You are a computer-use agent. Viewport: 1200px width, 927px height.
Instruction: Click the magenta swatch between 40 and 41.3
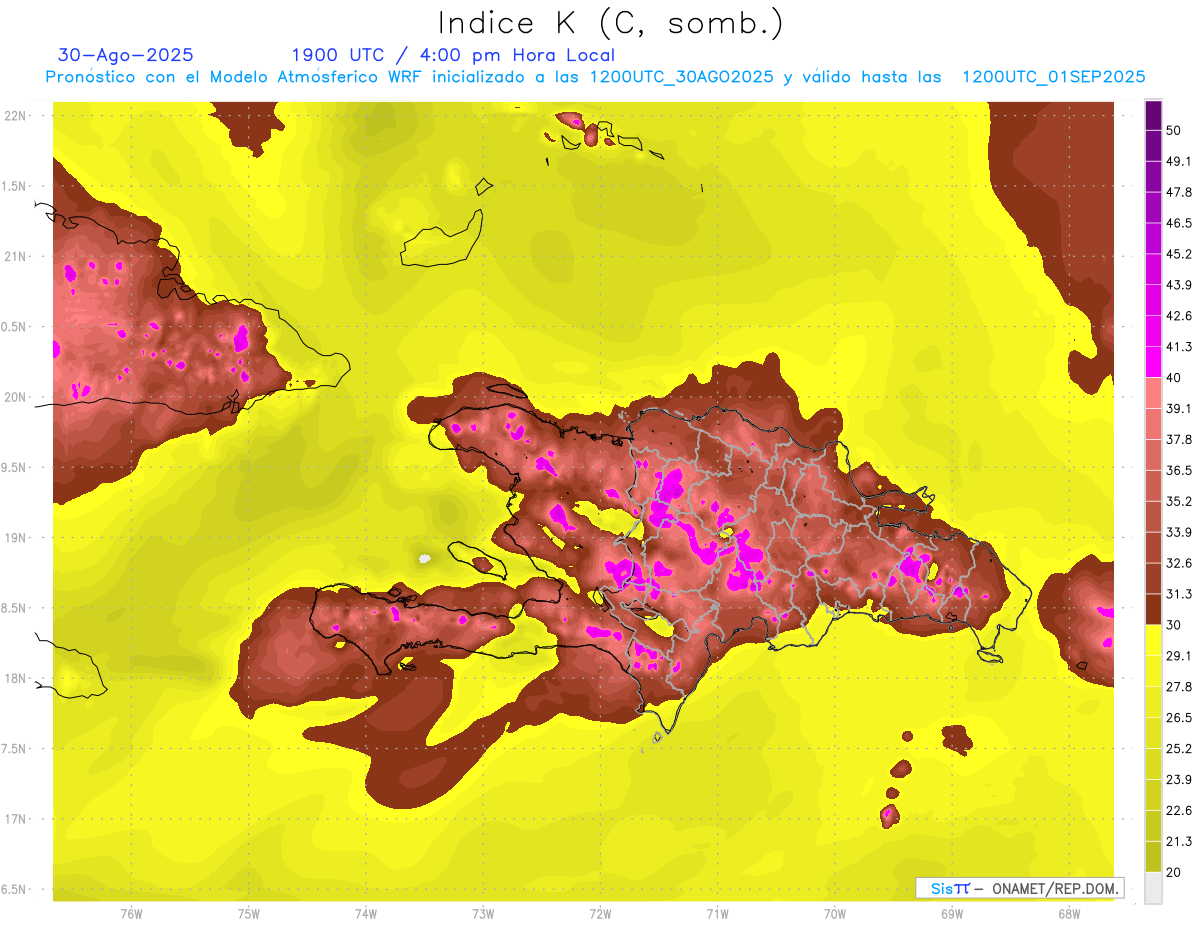click(1153, 361)
